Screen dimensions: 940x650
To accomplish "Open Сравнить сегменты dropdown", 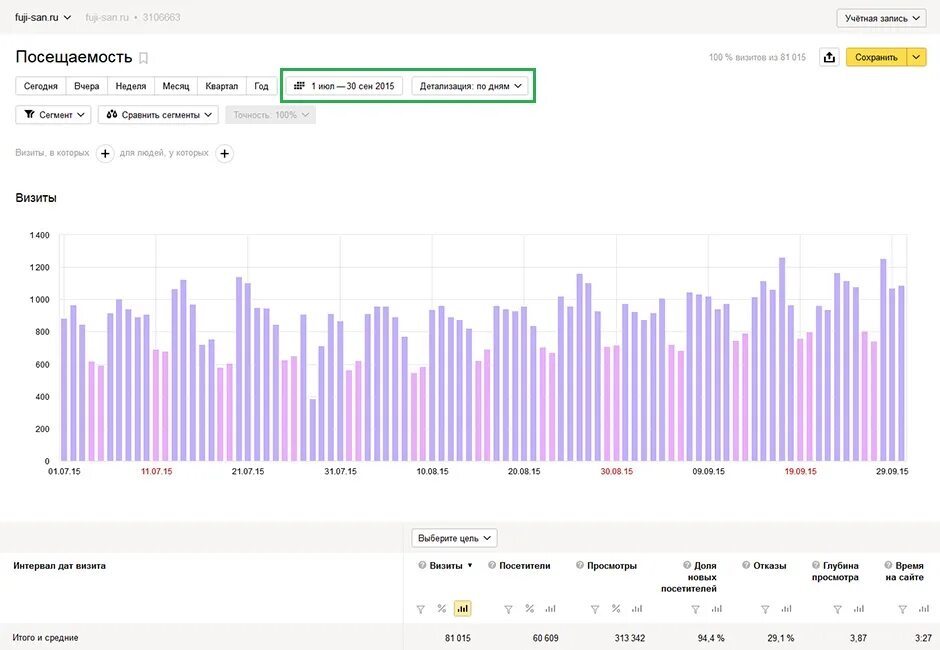I will point(158,115).
